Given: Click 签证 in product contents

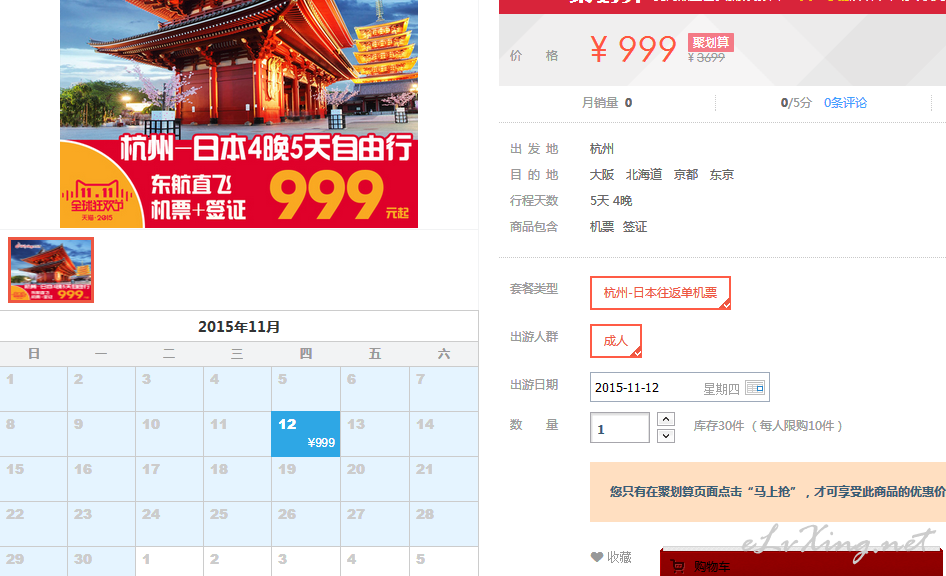Looking at the screenshot, I should 635,227.
